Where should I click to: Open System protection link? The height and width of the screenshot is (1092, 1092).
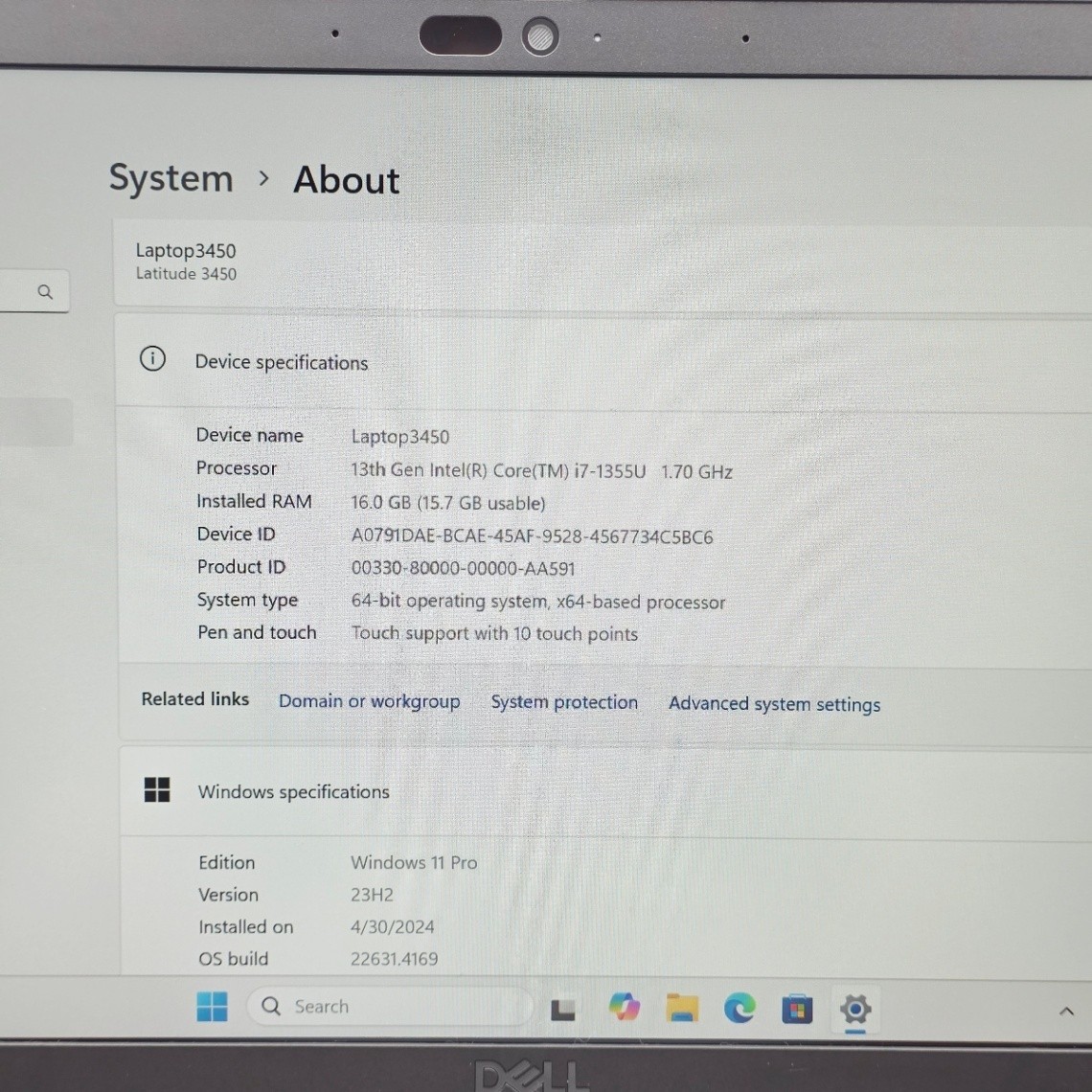point(564,702)
